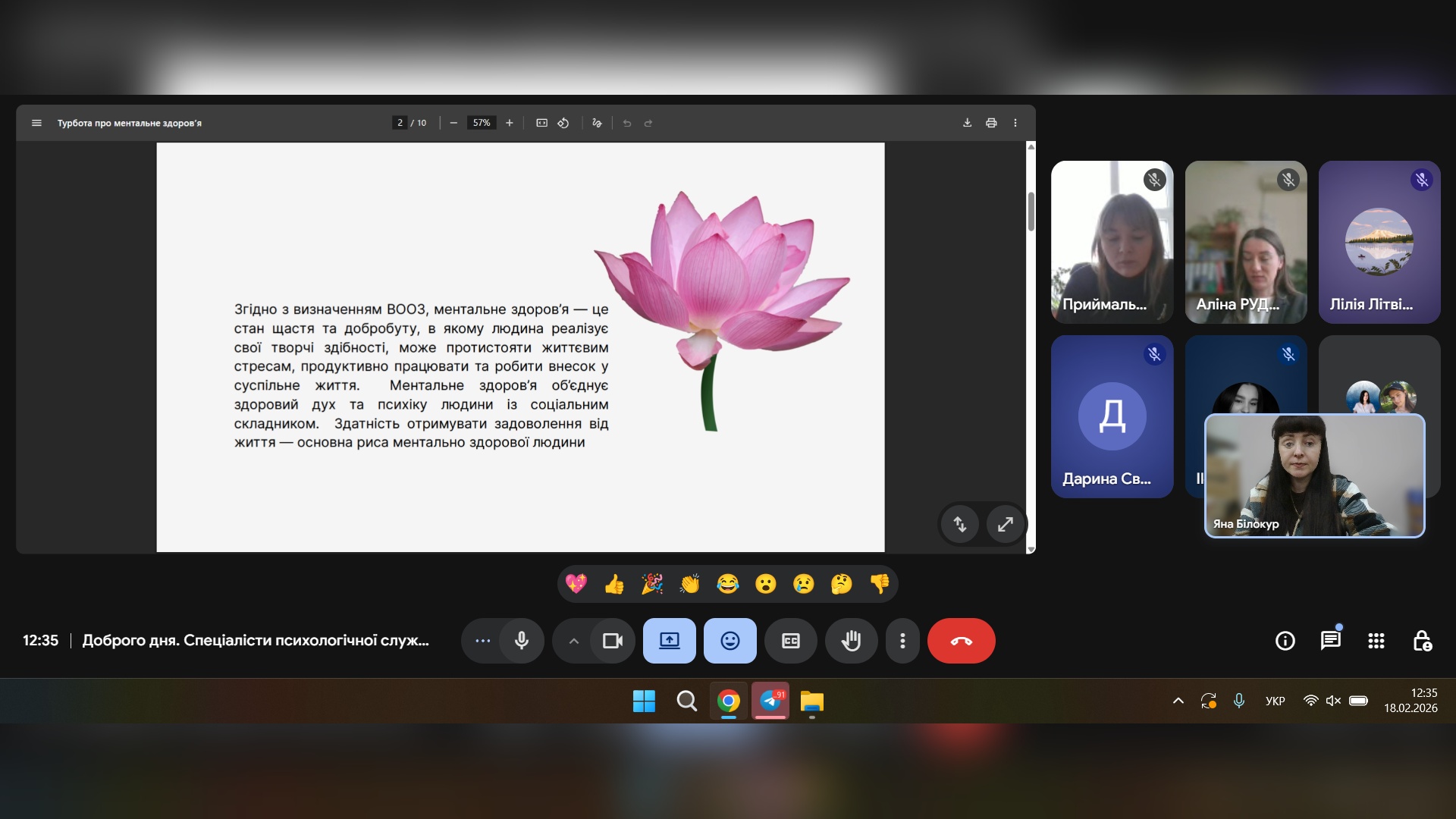
Task: Toggle closed captions
Action: (790, 641)
